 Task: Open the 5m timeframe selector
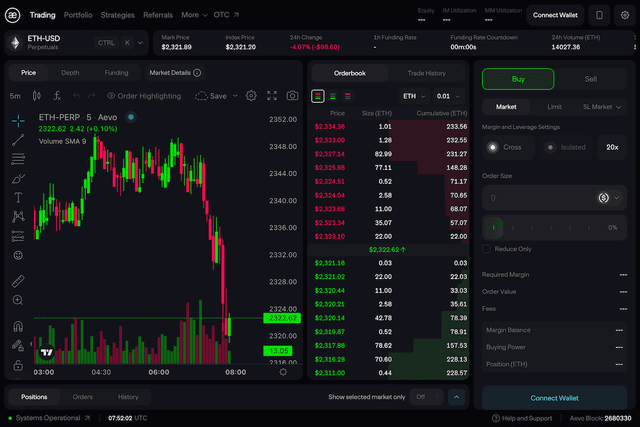coord(15,96)
